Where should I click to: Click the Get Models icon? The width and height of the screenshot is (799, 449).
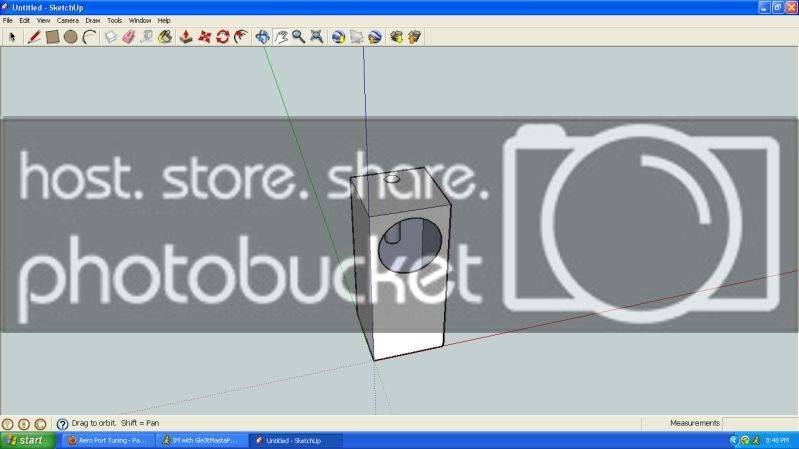396,37
